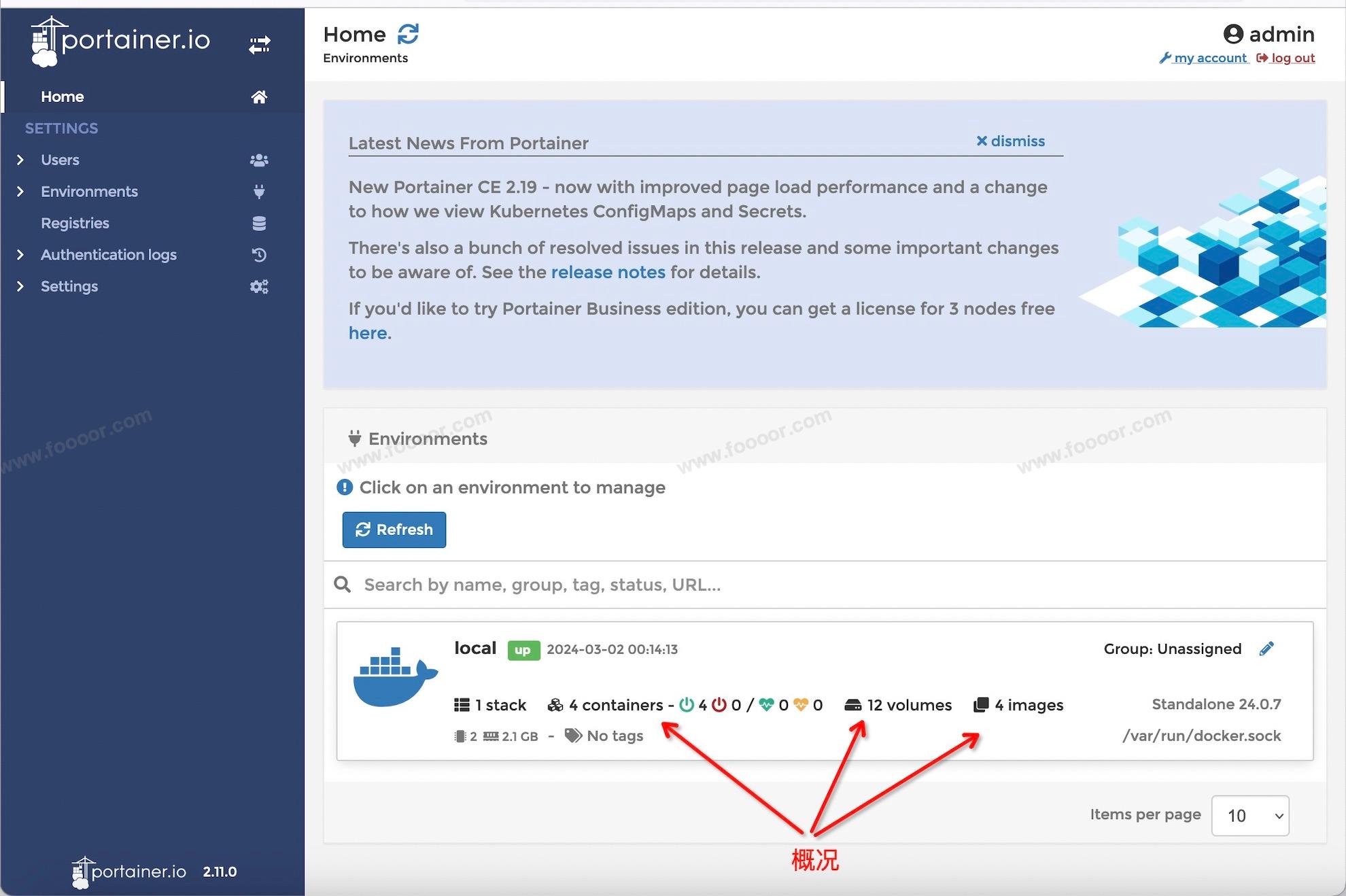Refresh page via icon next to Home title
The height and width of the screenshot is (896, 1346).
click(x=408, y=34)
